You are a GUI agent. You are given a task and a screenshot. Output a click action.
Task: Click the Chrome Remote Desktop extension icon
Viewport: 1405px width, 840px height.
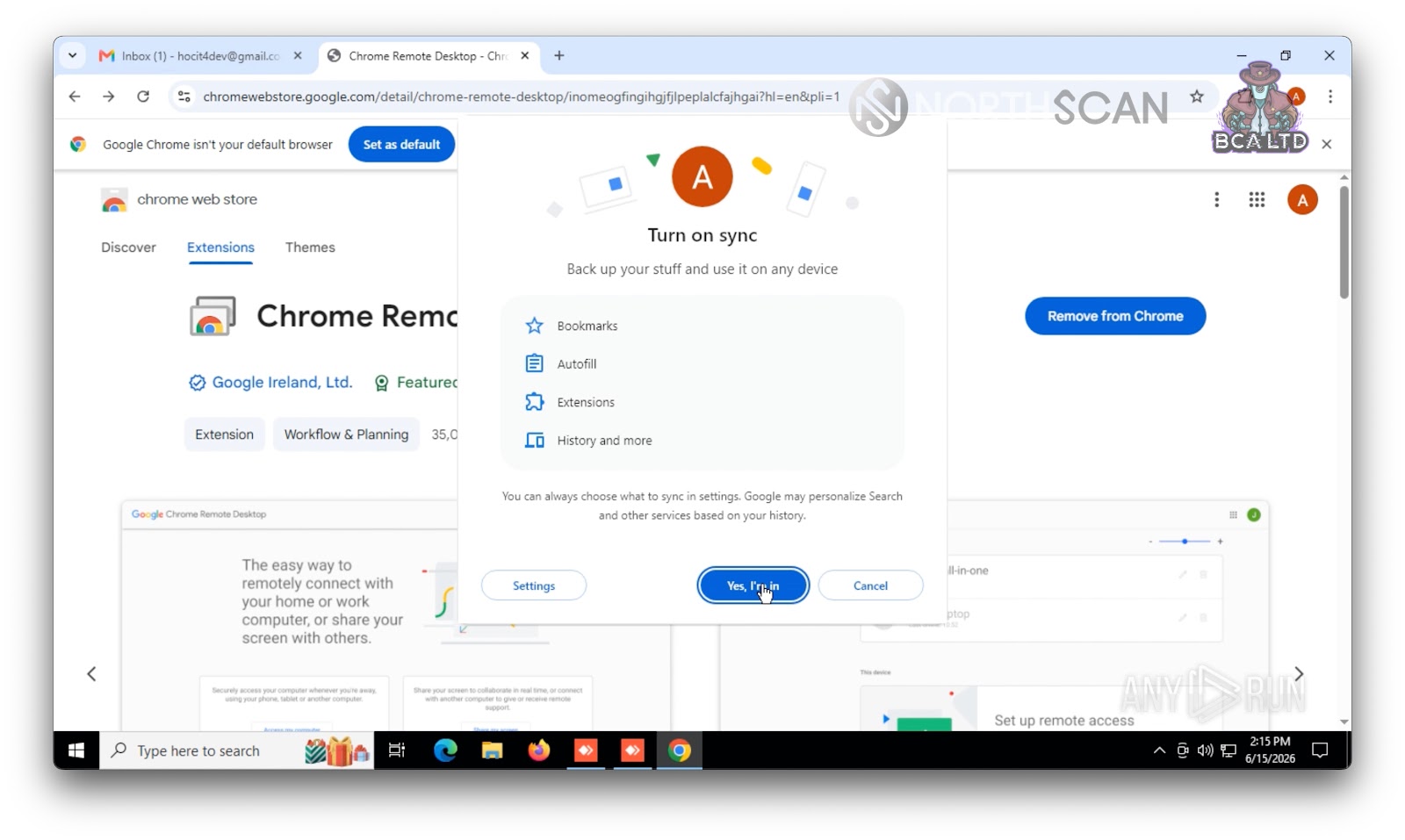[x=213, y=316]
